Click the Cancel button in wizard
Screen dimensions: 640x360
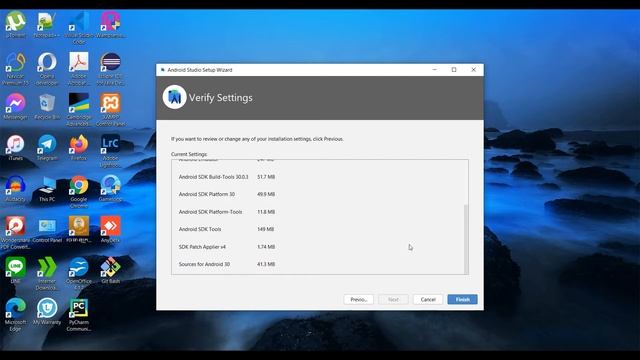[x=428, y=299]
